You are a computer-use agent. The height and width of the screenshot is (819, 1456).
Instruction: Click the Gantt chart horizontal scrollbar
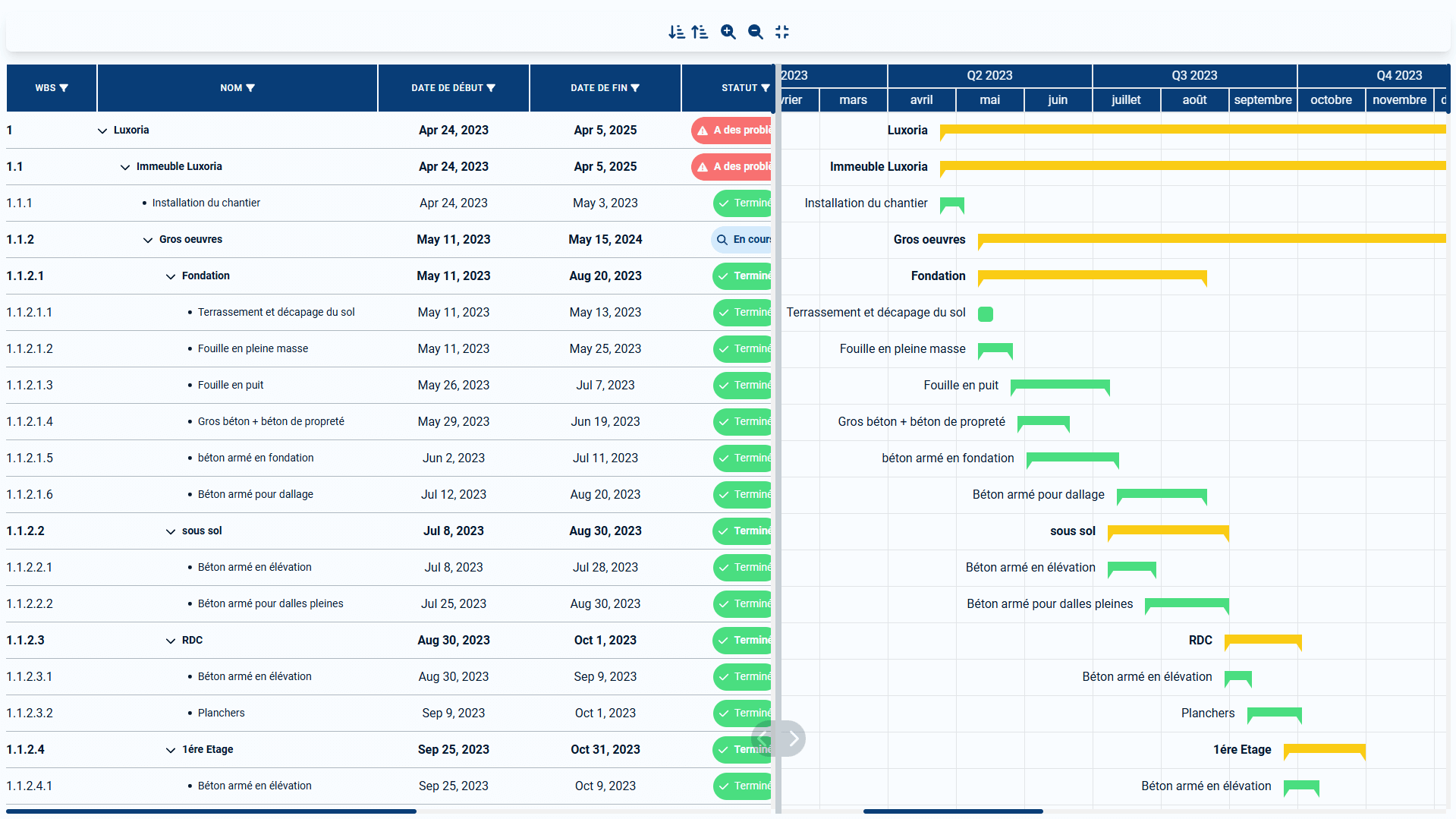953,811
